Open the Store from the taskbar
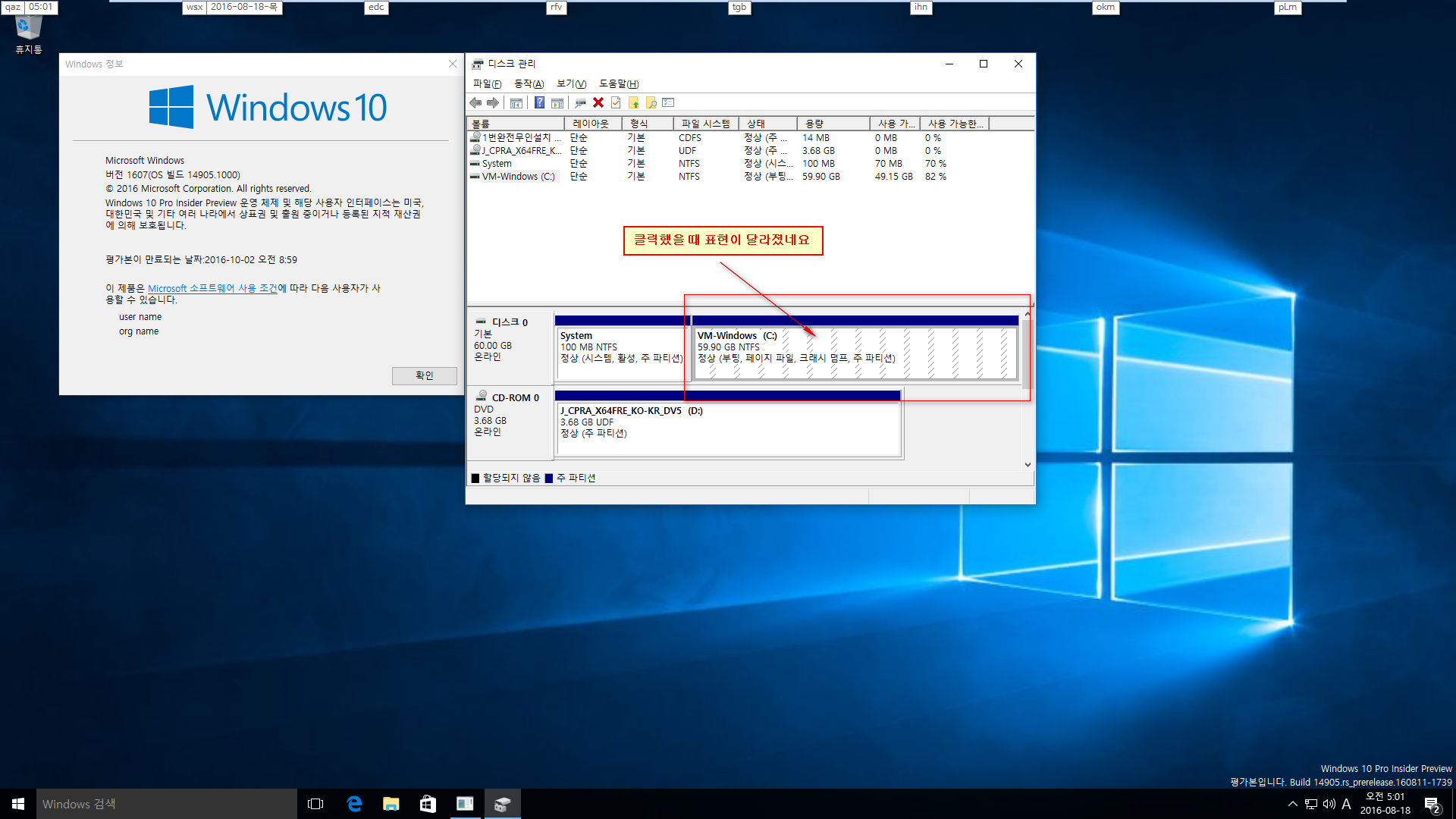 [x=428, y=804]
